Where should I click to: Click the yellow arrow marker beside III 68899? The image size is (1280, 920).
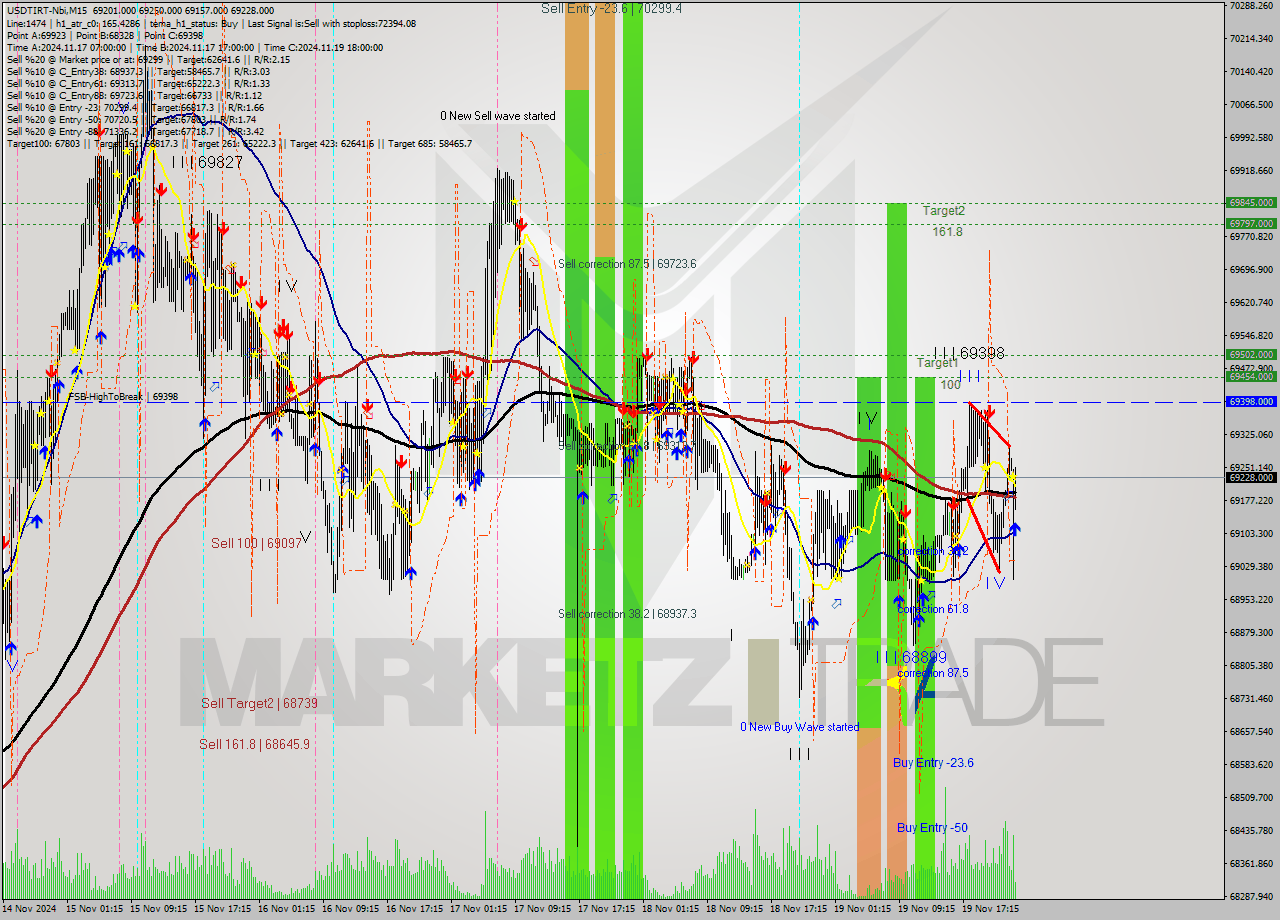click(895, 682)
